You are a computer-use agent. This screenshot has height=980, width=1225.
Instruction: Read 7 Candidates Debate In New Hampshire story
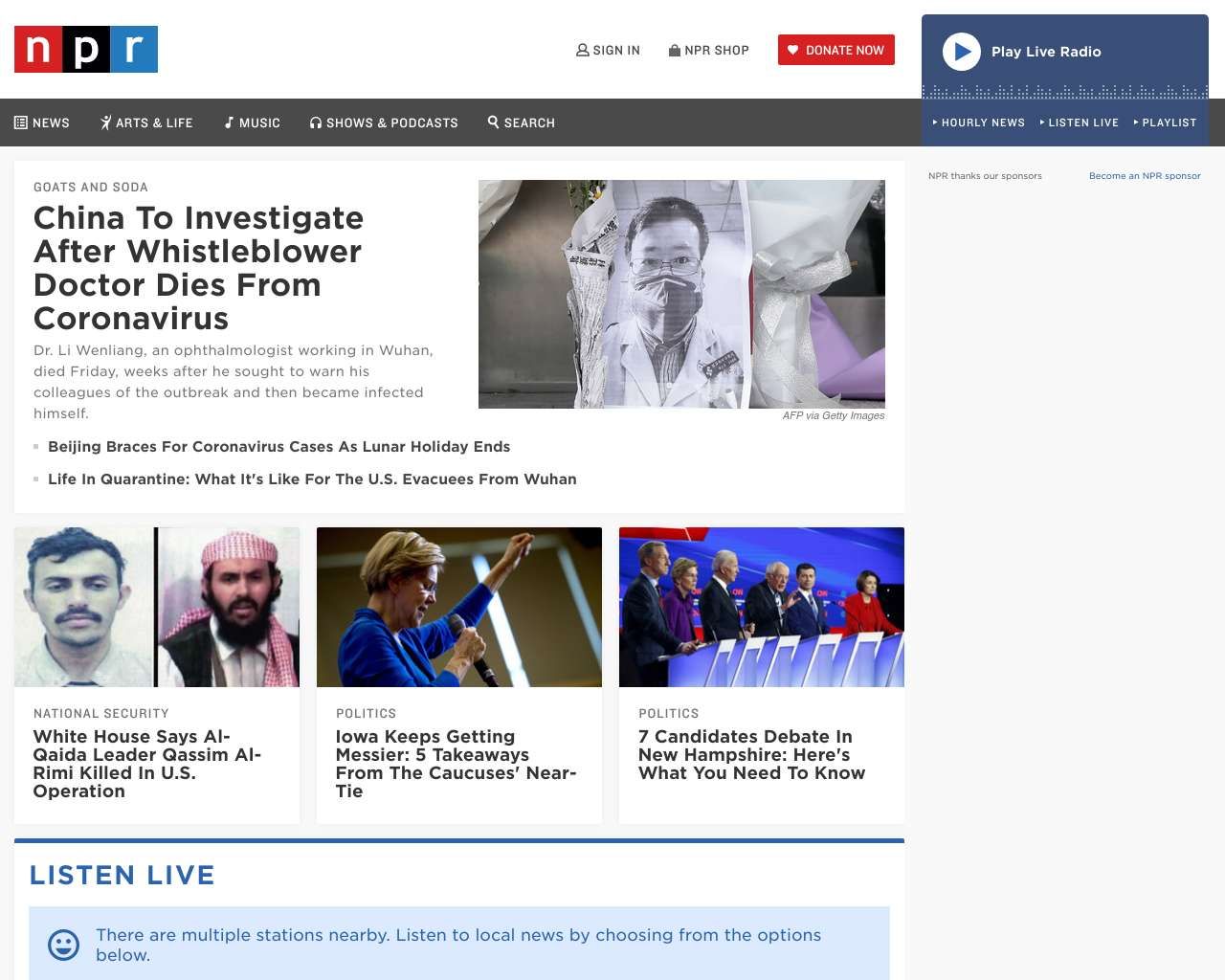coord(752,755)
